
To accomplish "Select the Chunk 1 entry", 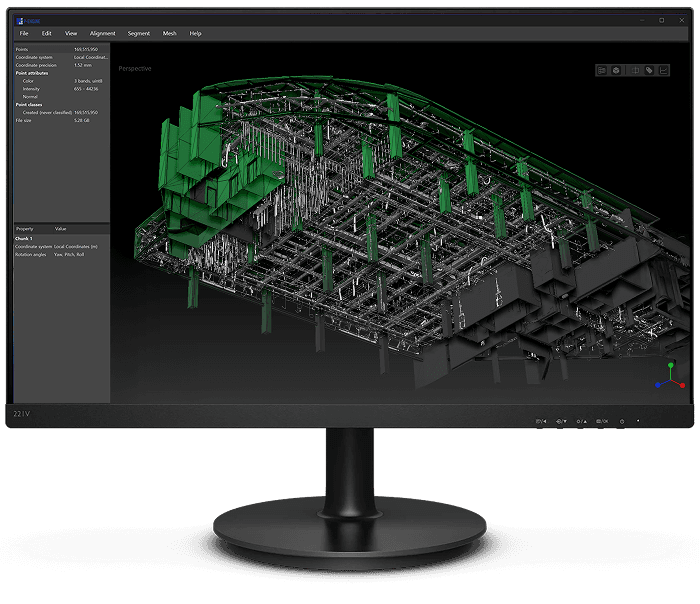I will 24,238.
